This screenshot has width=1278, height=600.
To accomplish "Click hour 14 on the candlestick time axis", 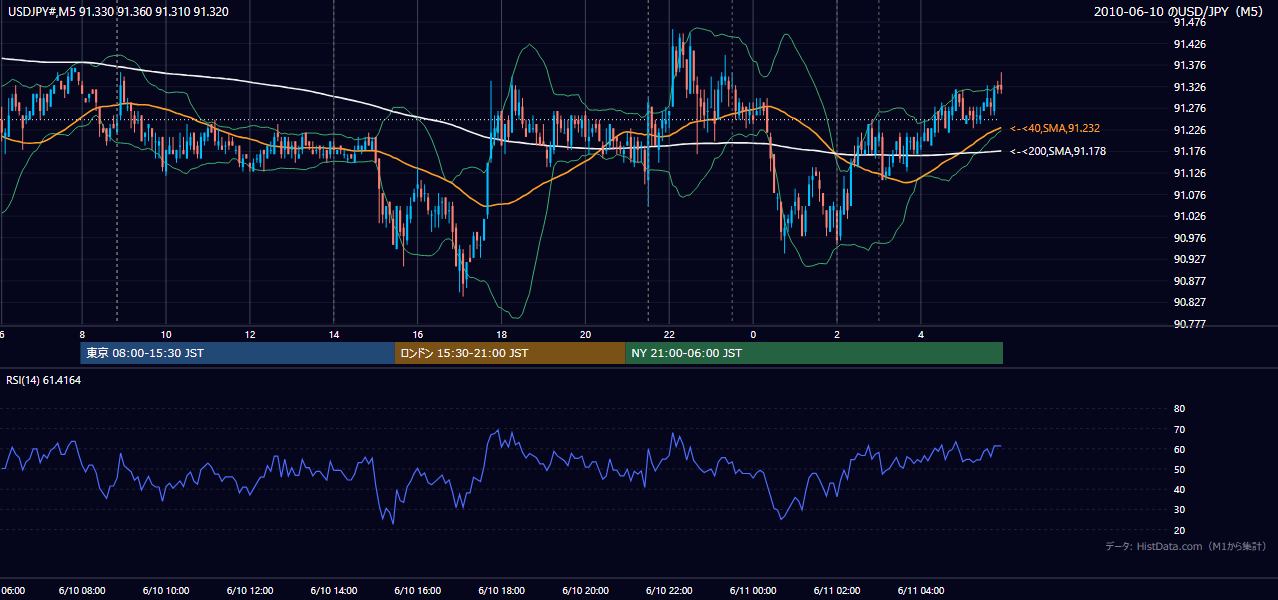I will tap(334, 334).
